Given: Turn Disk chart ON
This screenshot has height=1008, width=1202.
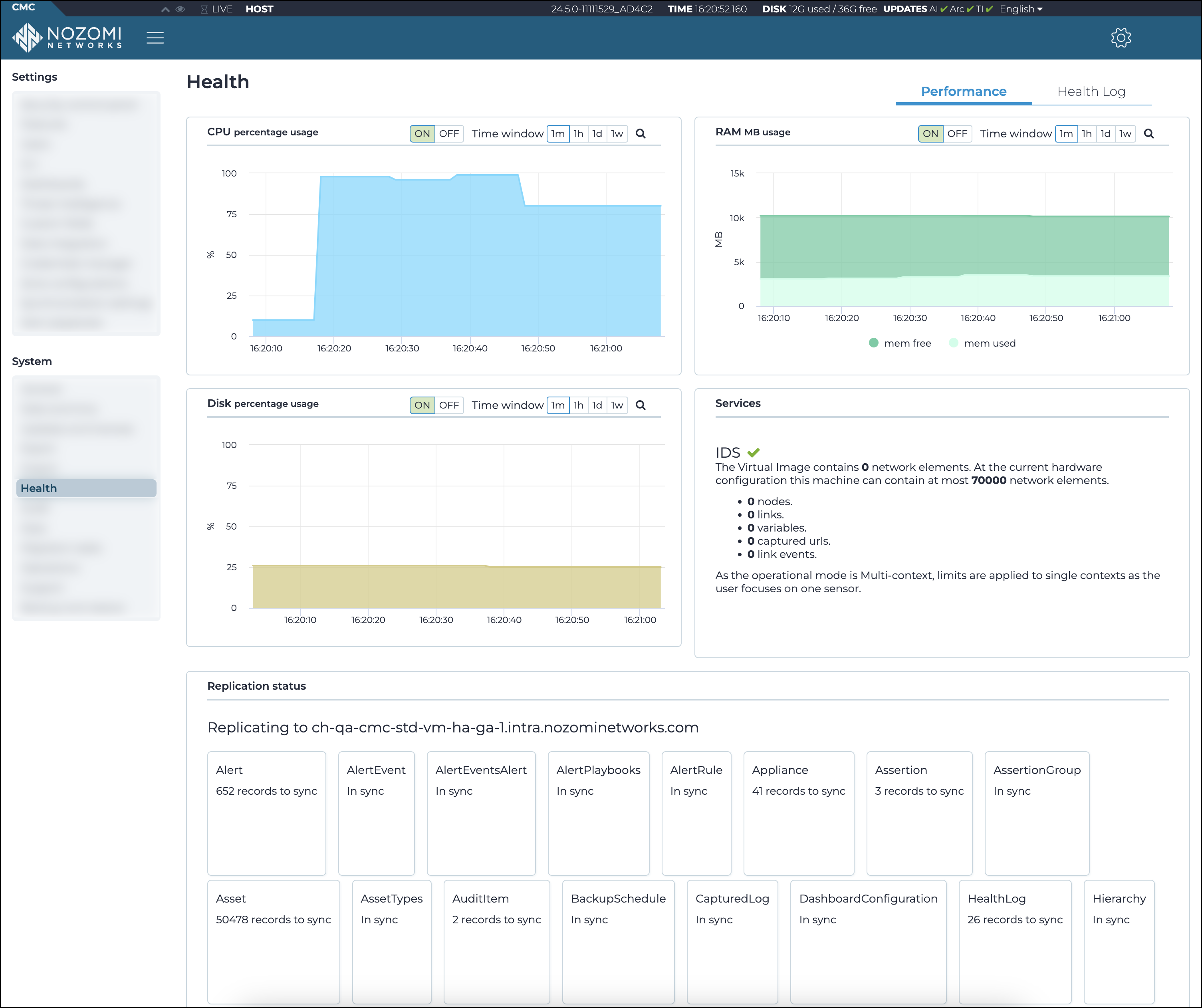Looking at the screenshot, I should (422, 405).
